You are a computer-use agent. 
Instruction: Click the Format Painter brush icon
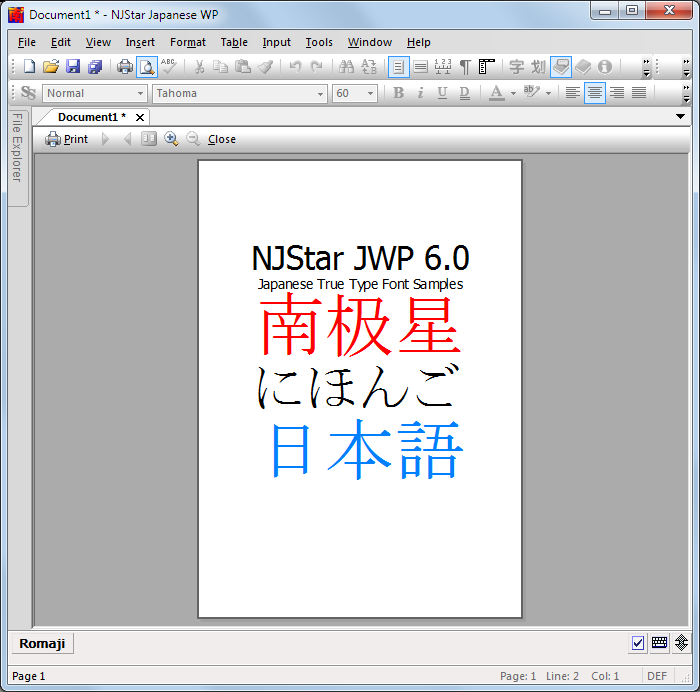pyautogui.click(x=265, y=67)
